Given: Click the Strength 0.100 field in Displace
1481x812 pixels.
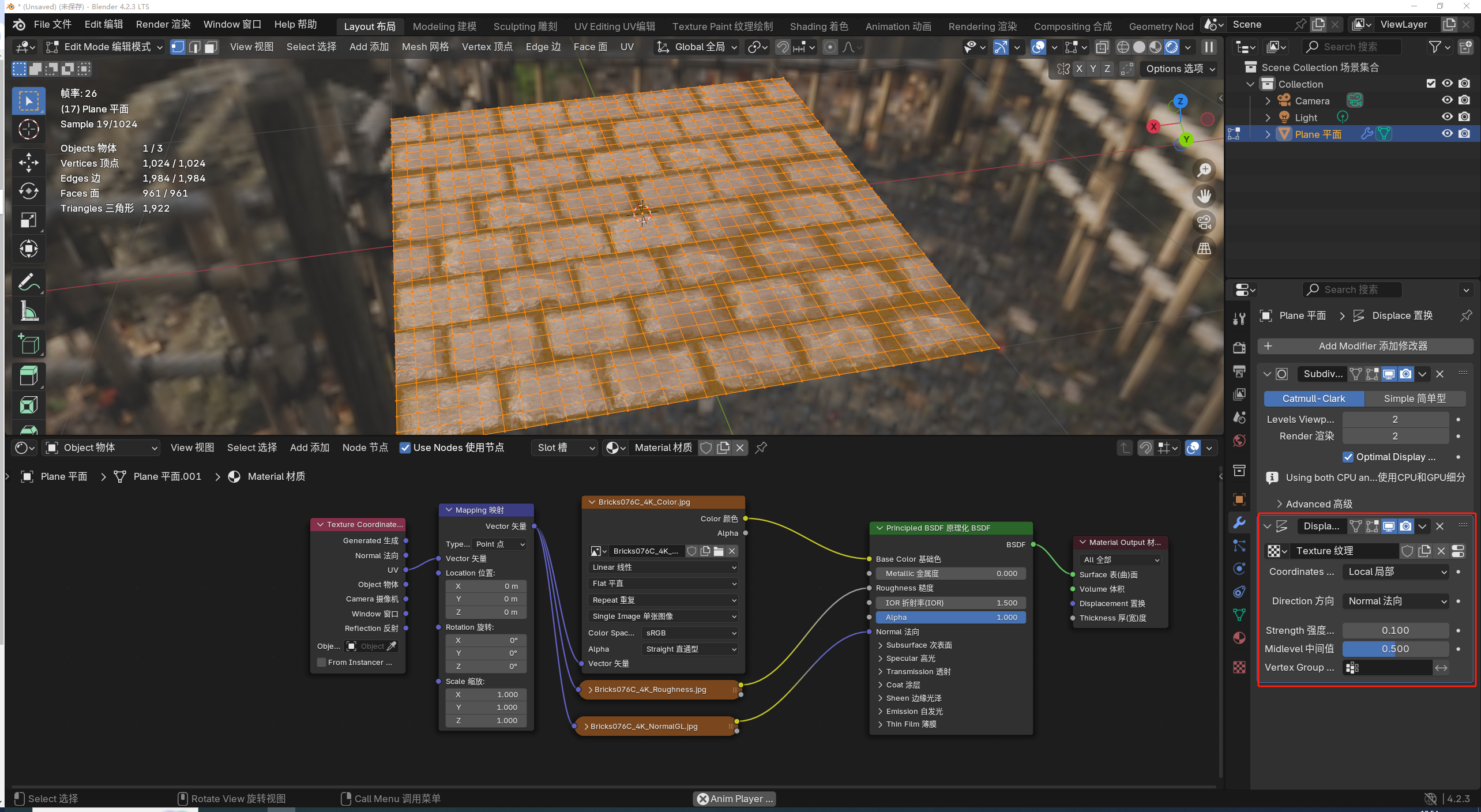Looking at the screenshot, I should coord(1396,631).
